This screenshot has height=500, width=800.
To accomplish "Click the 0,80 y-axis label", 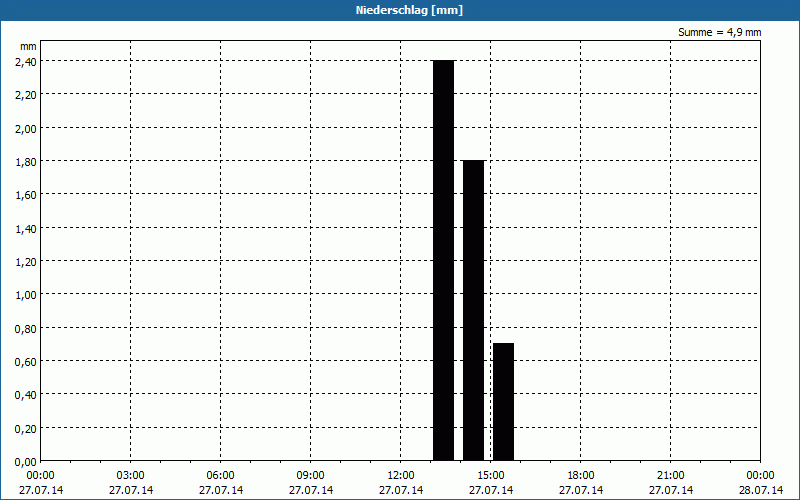I will click(x=26, y=328).
